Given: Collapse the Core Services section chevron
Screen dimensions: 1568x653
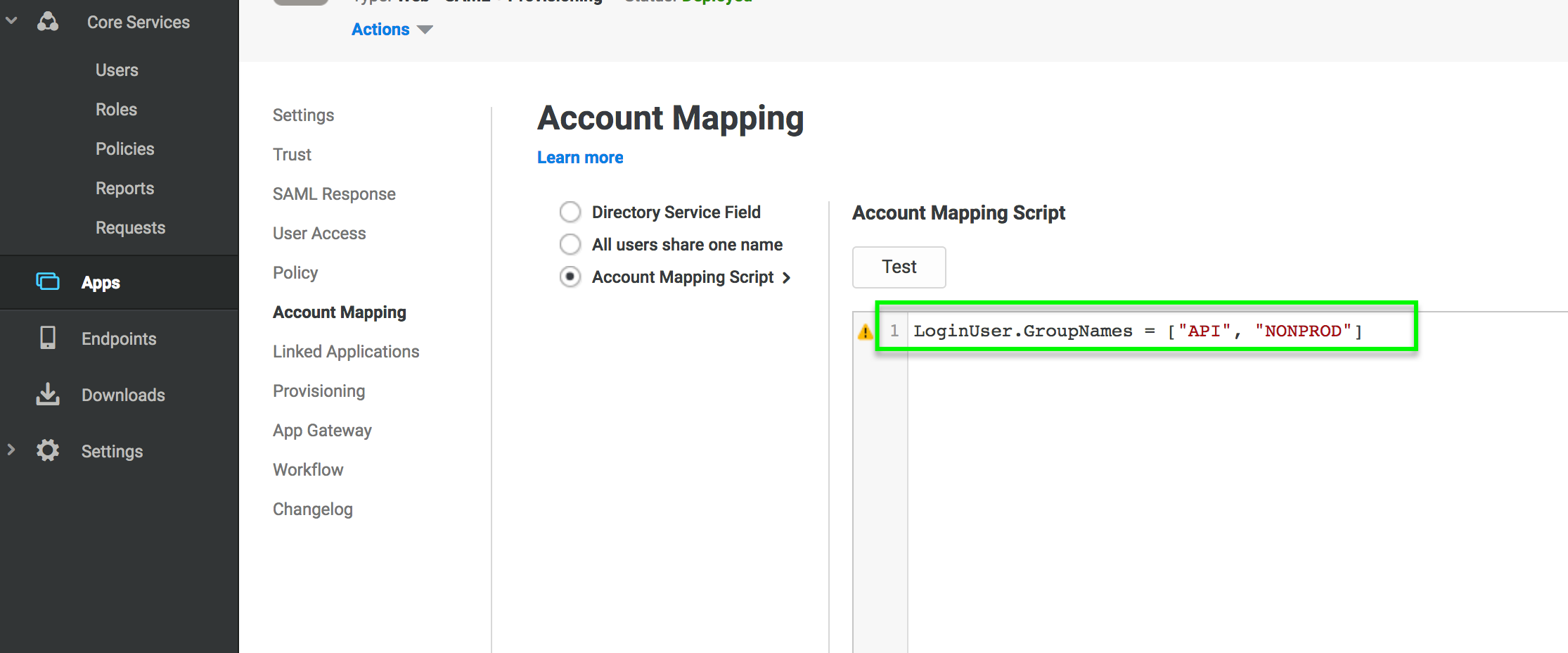Looking at the screenshot, I should (x=11, y=20).
